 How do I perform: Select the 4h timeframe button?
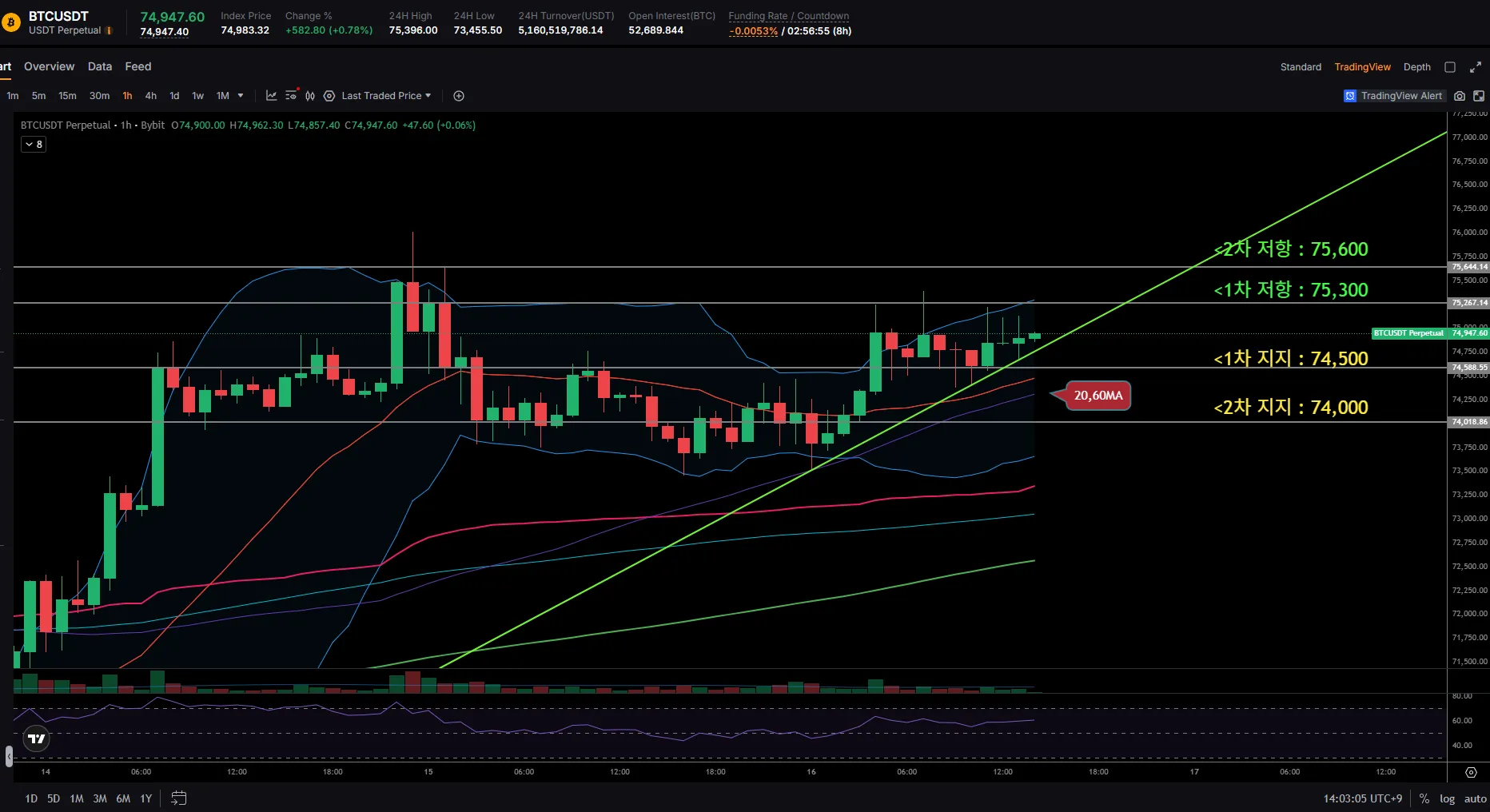[x=150, y=96]
